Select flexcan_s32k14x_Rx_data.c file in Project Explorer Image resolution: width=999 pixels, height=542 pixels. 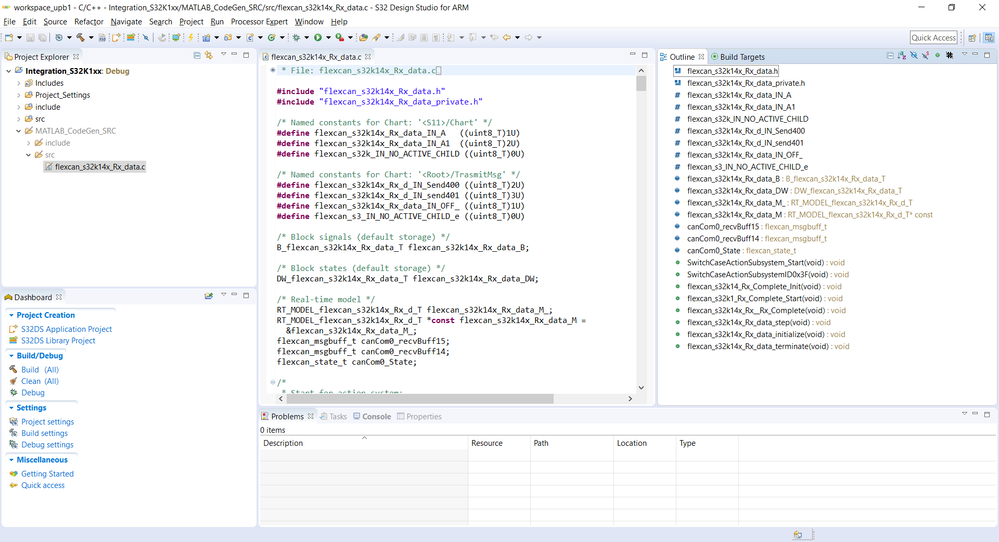click(x=99, y=167)
